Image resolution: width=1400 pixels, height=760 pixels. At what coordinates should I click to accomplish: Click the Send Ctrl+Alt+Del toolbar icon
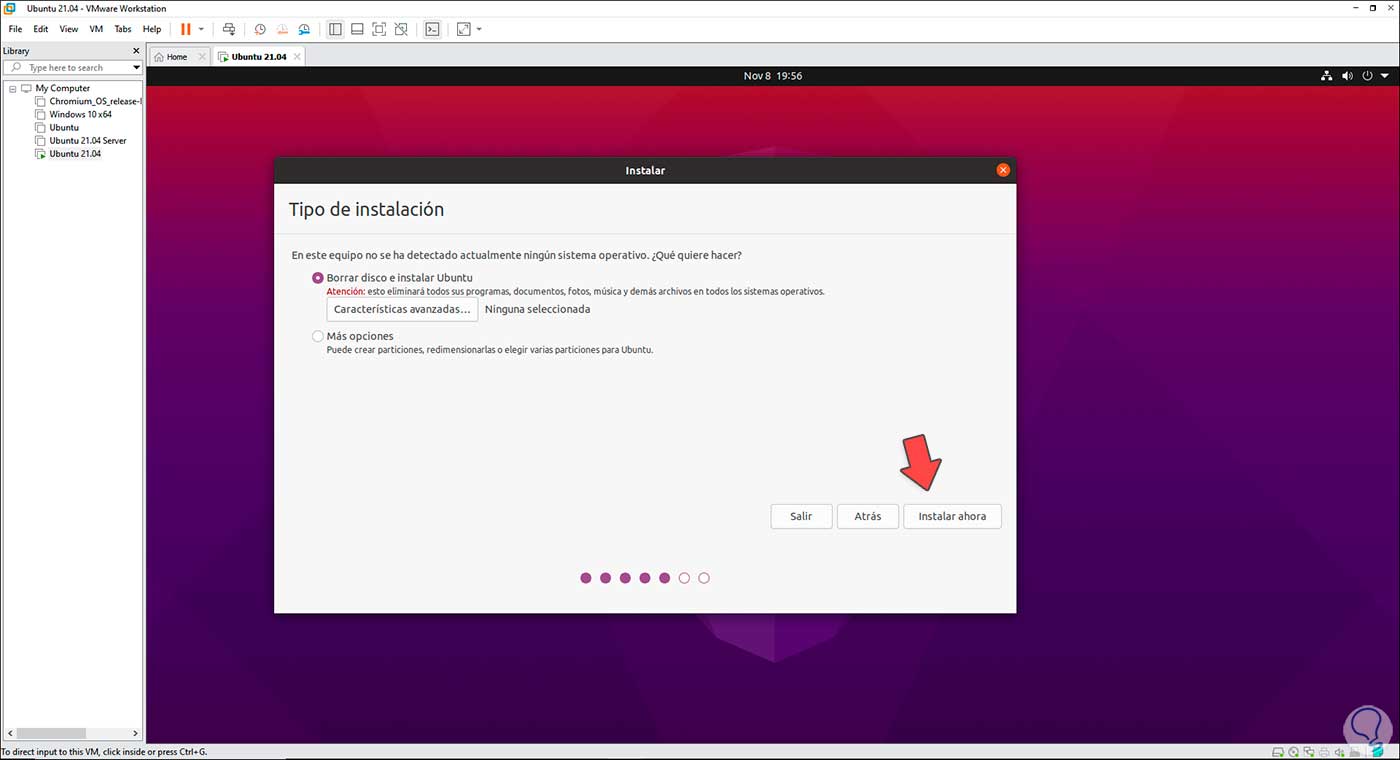point(229,29)
